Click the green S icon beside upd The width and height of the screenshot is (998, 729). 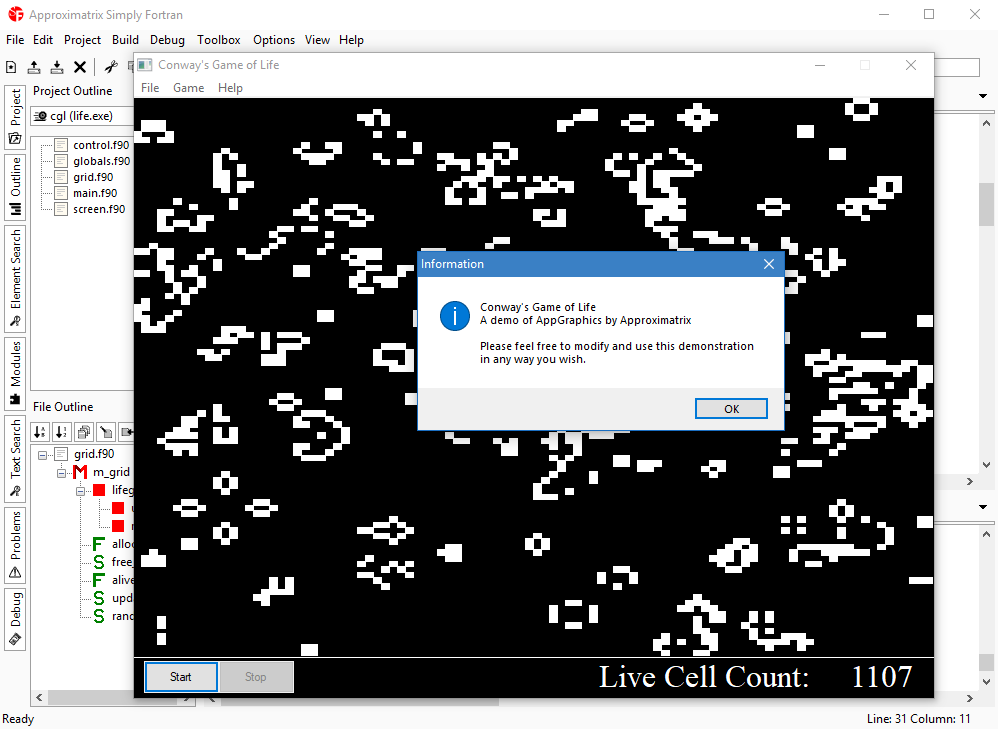[99, 598]
